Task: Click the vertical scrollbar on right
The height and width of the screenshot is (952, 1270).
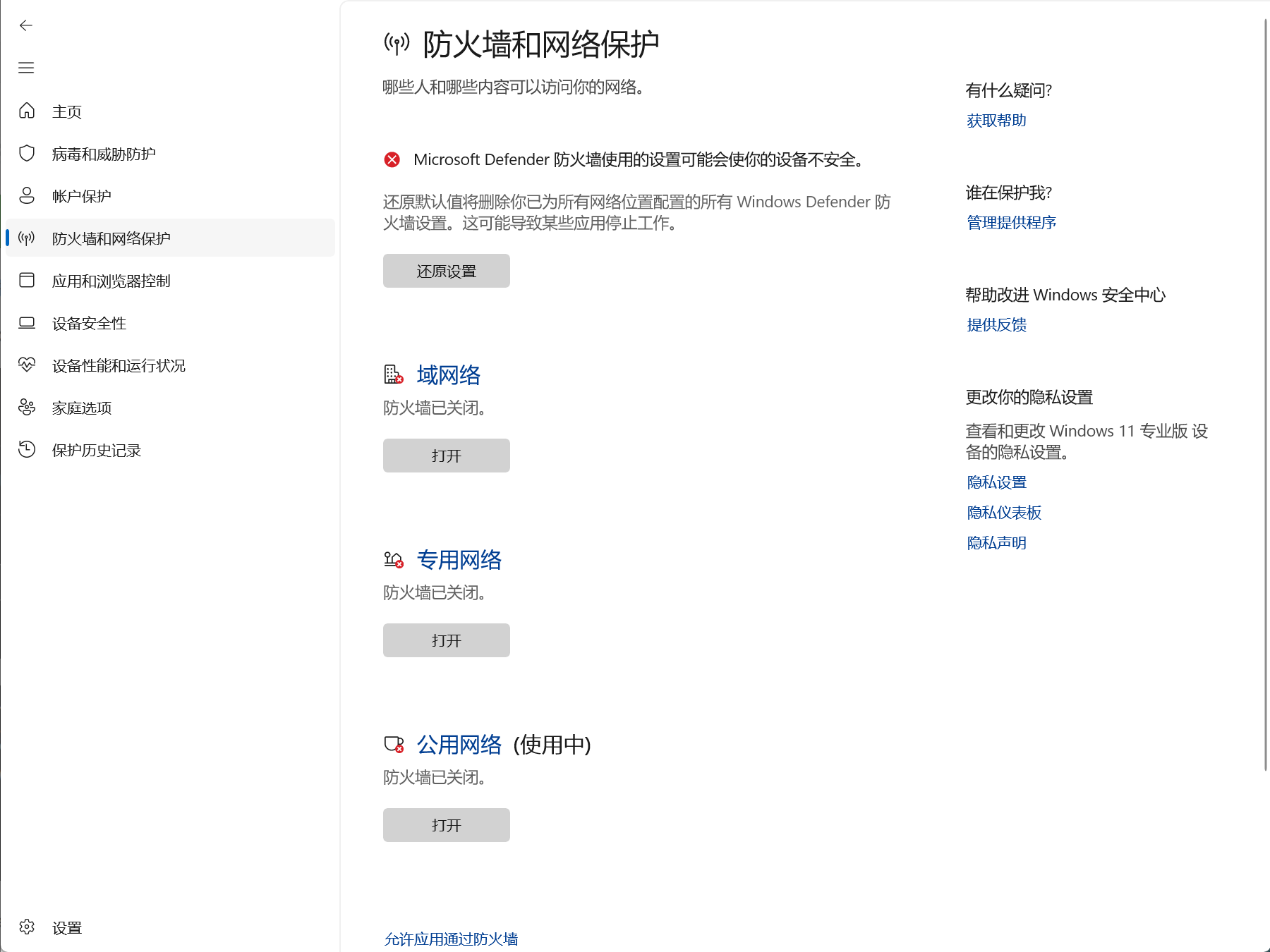Action: point(1266,395)
